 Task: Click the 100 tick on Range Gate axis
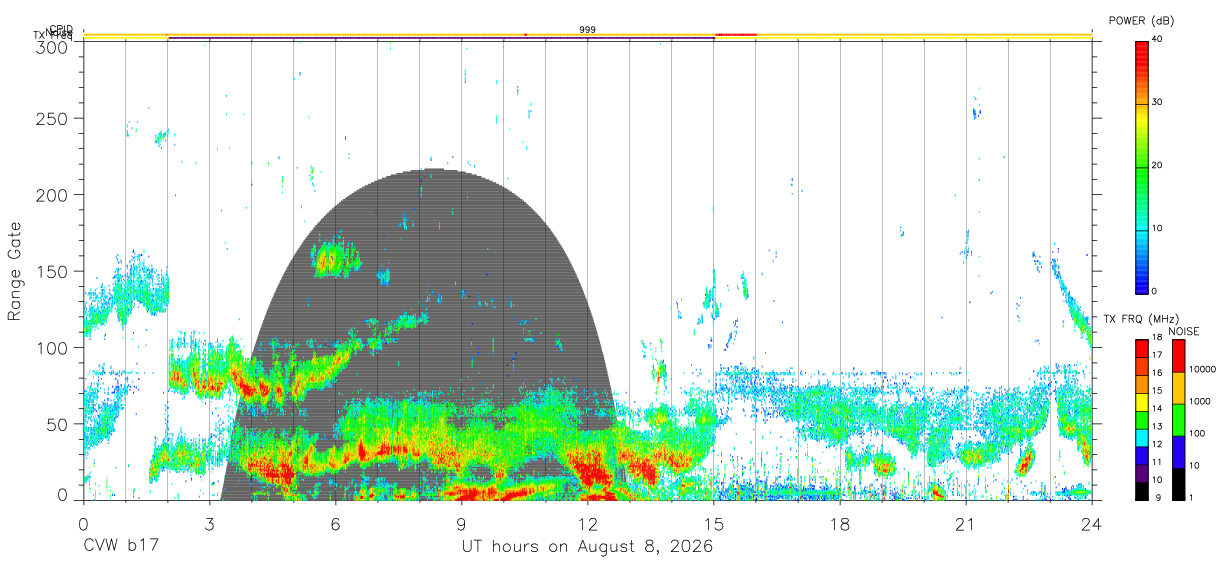tap(53, 347)
